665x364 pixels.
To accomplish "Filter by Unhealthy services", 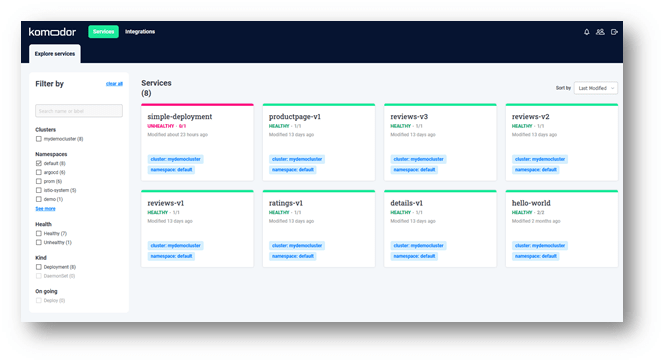I will [x=39, y=242].
